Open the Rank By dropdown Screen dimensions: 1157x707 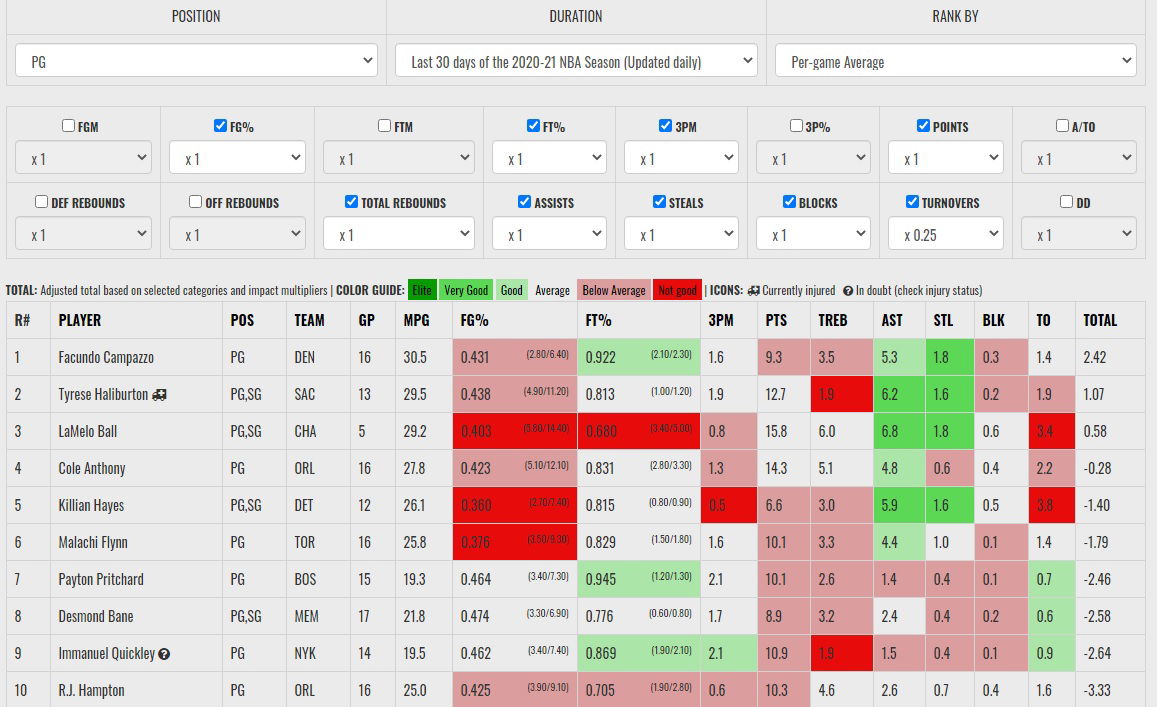(956, 61)
